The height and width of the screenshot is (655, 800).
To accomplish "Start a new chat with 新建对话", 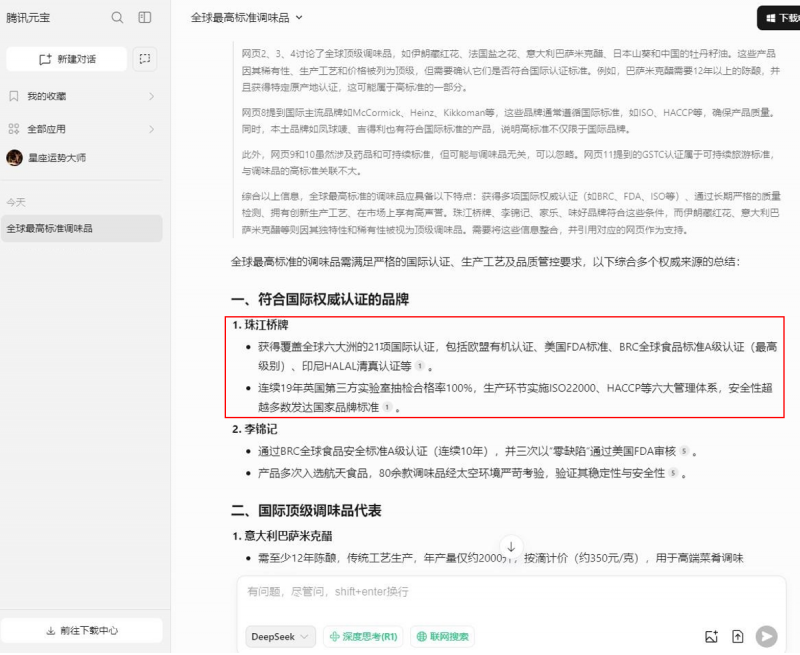I will pos(67,59).
